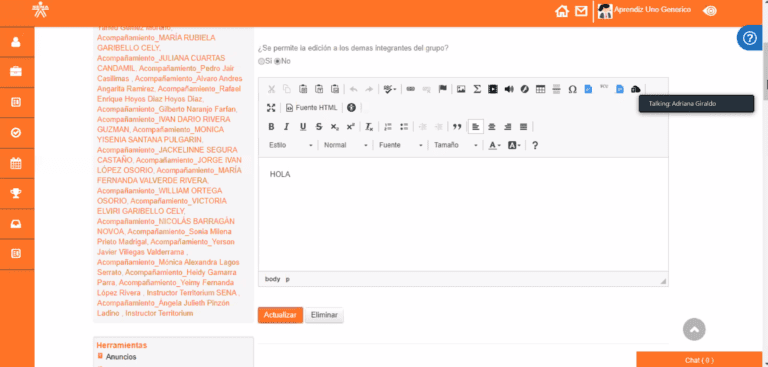This screenshot has width=768, height=367.
Task: Insert audio with the speaker icon
Action: tap(509, 89)
